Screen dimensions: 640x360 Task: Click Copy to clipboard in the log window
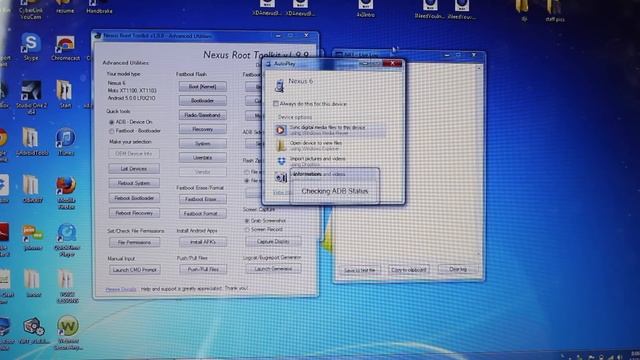pyautogui.click(x=408, y=270)
